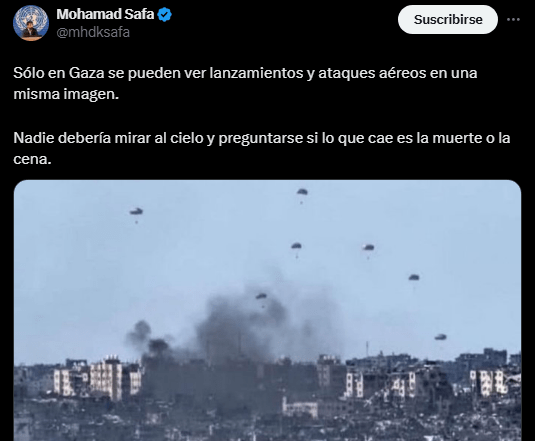The height and width of the screenshot is (441, 535).
Task: Click the Suscribirse button
Action: (448, 20)
